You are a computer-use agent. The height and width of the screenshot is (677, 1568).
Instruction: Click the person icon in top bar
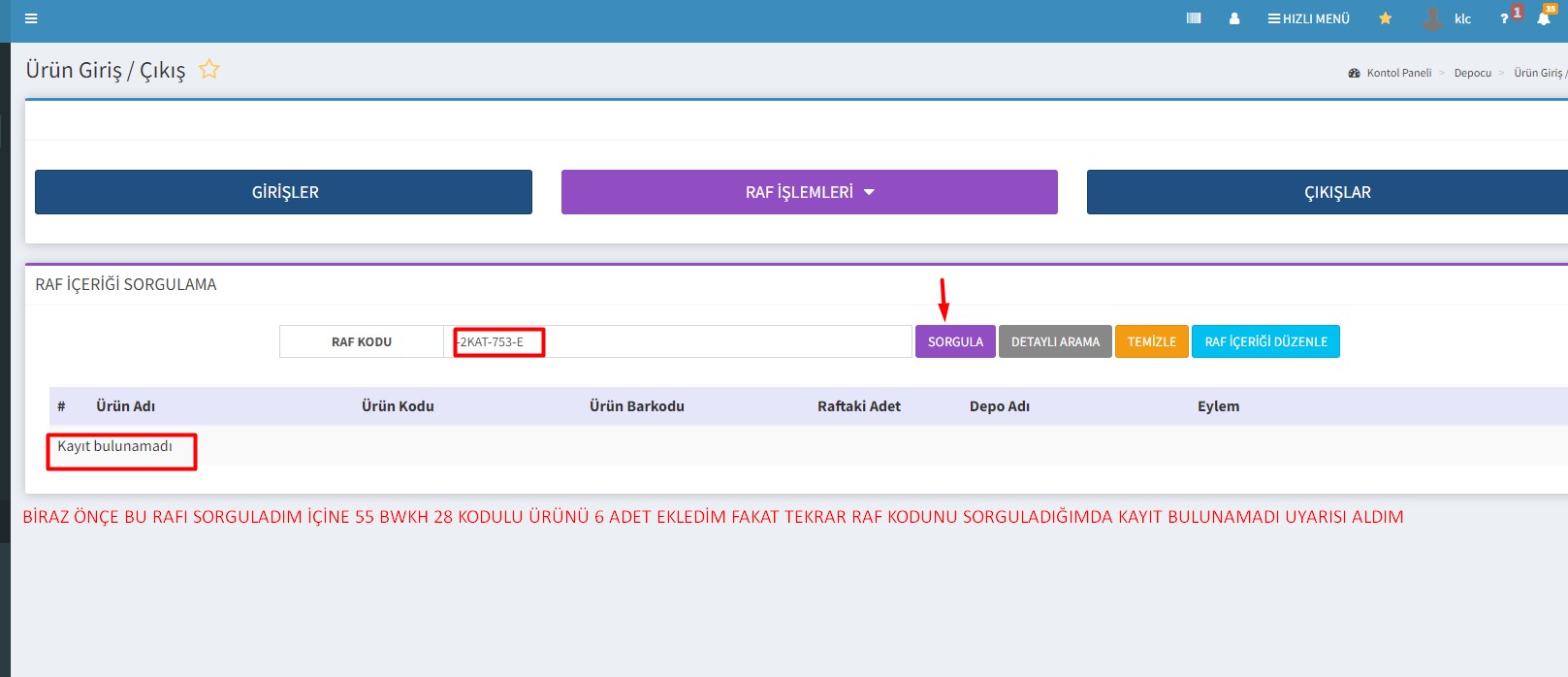click(1234, 18)
